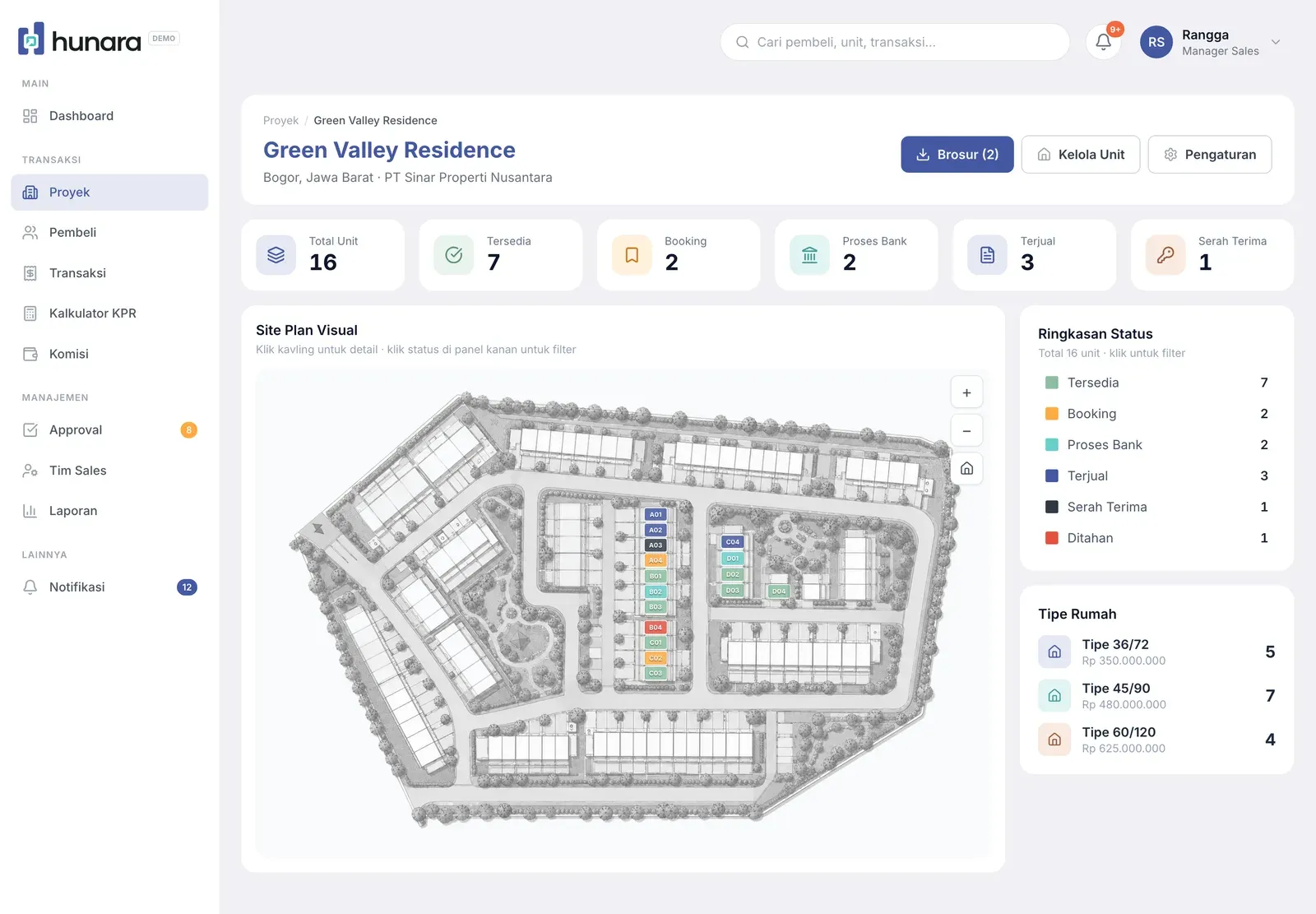Expand the Rangga account dropdown chevron

1276,42
